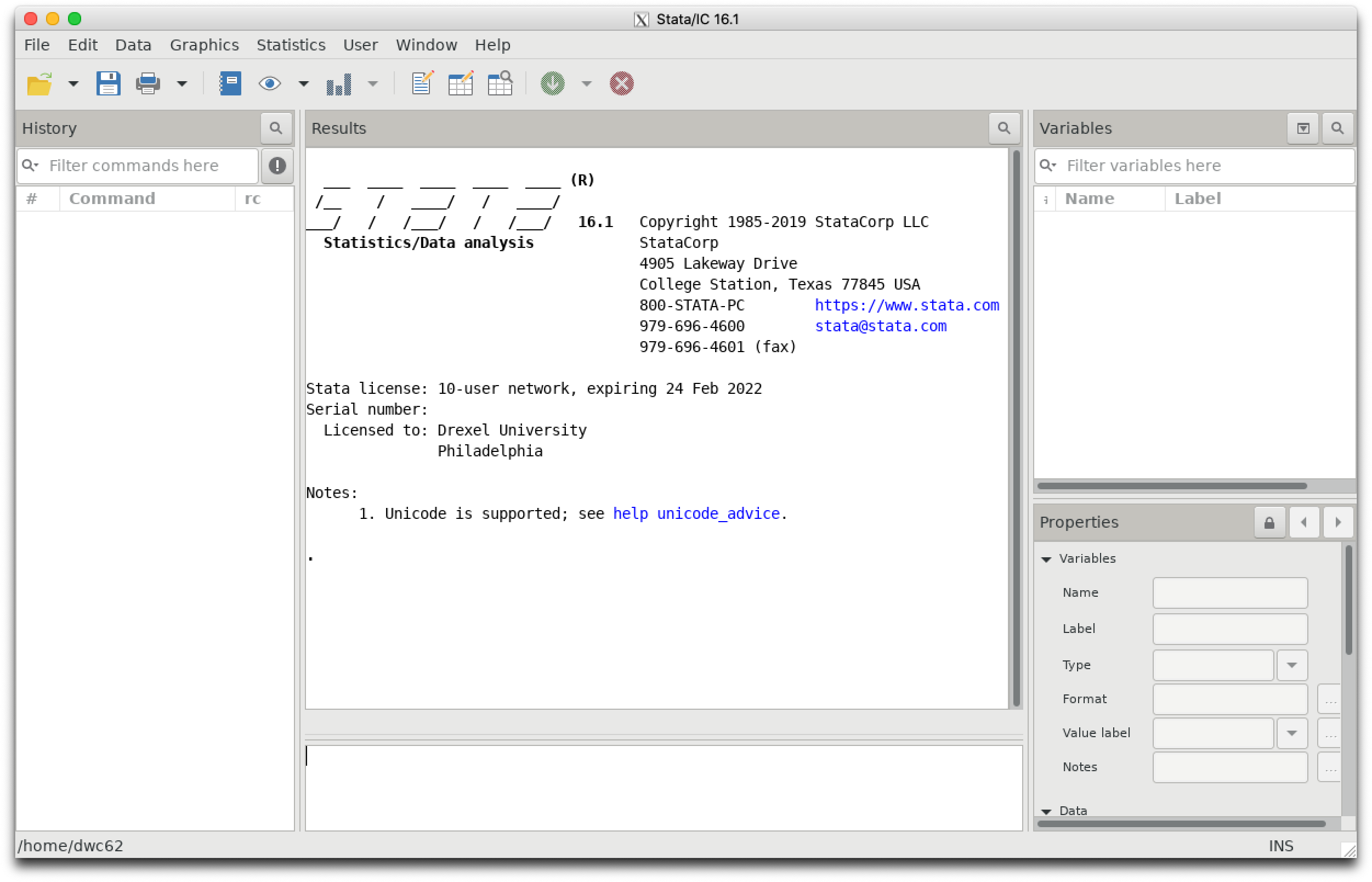Viewport: 1372px width, 882px height.
Task: Open the Statistics menu
Action: [291, 44]
